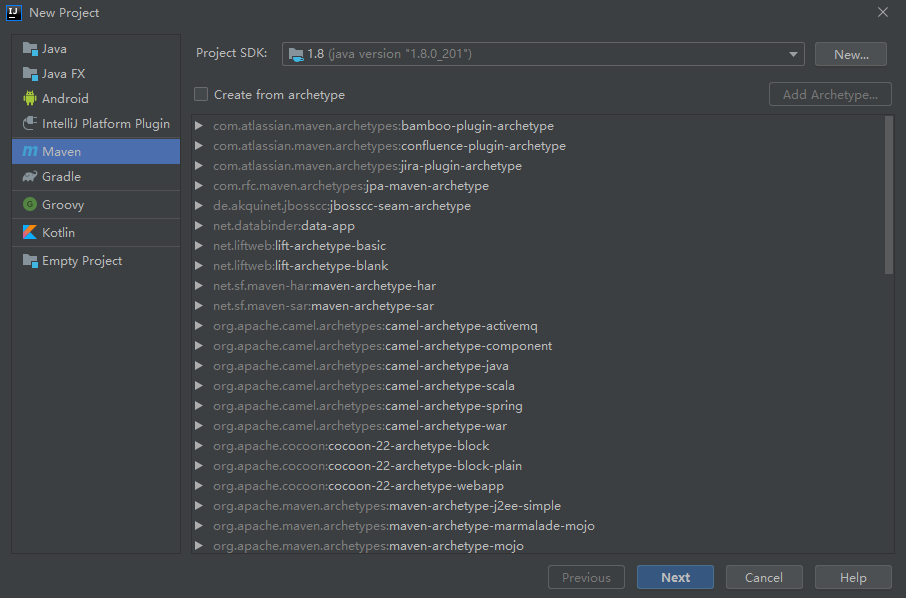
Task: Click the IntelliJ IDEA logo in title bar
Action: pyautogui.click(x=14, y=12)
